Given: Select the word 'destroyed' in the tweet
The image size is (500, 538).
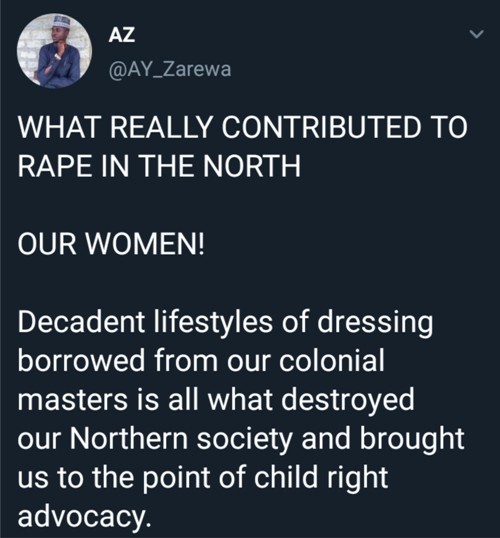Looking at the screenshot, I should 348,400.
